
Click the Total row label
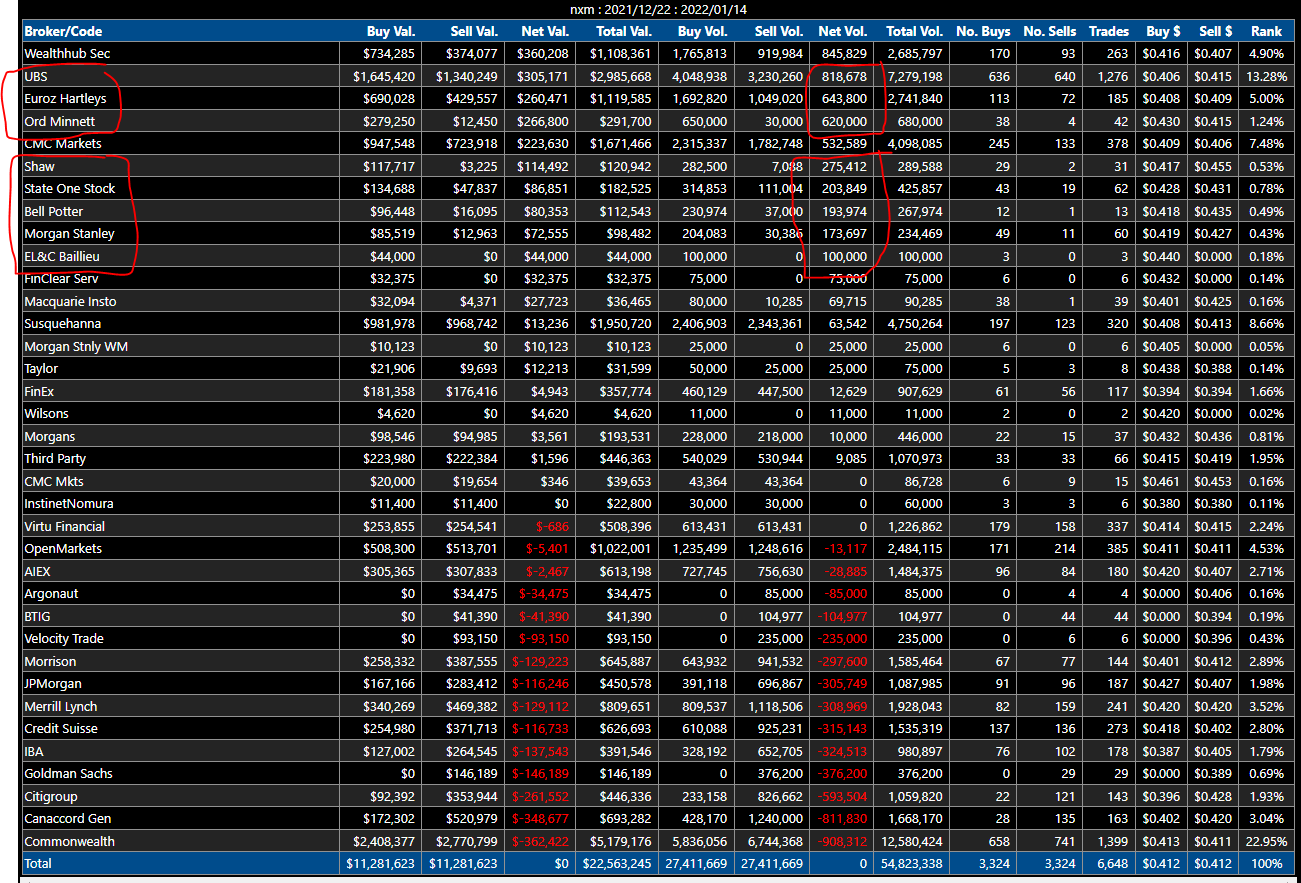(38, 863)
